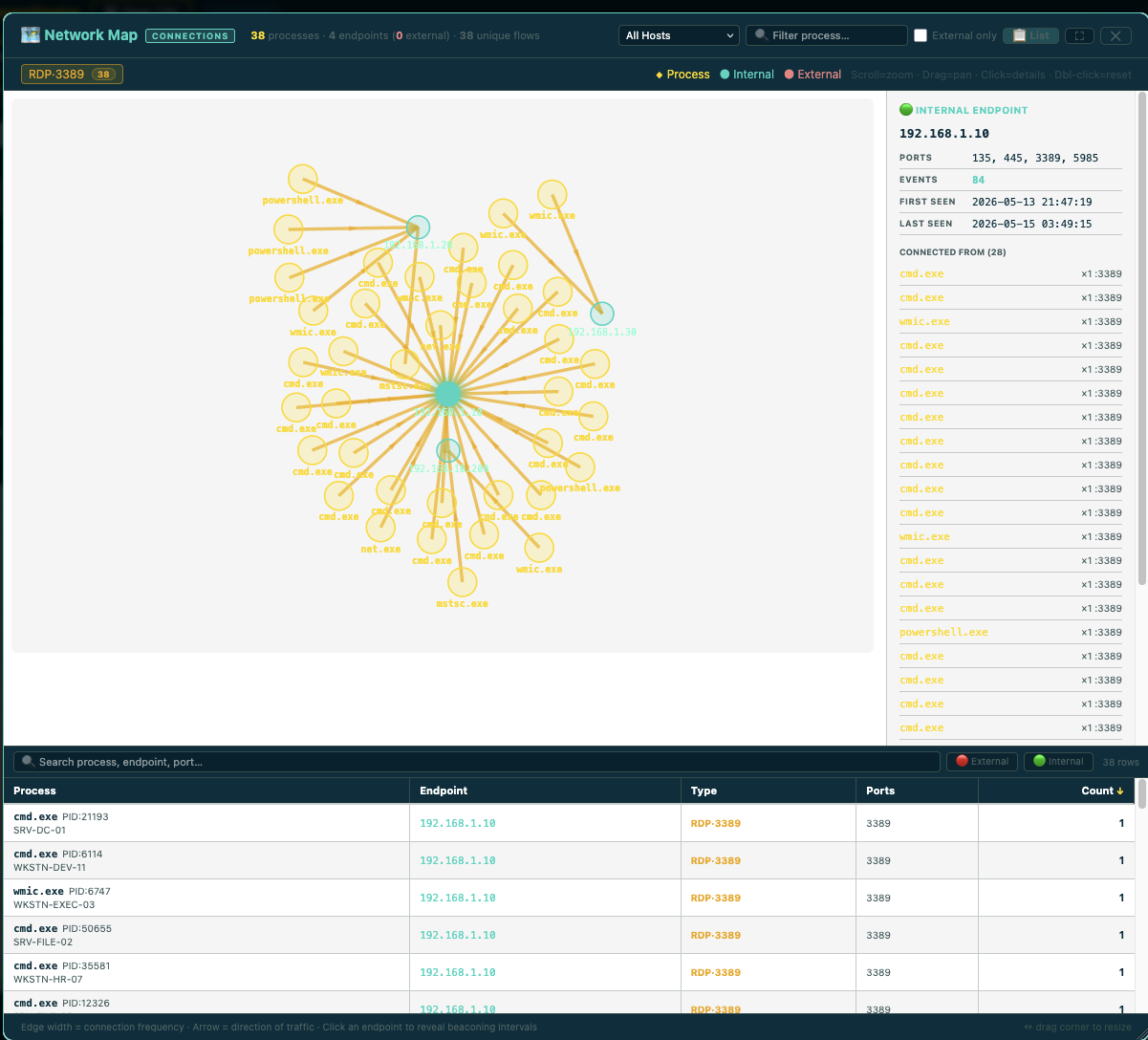Toggle the External filter button above table
1148x1040 pixels.
[x=983, y=762]
